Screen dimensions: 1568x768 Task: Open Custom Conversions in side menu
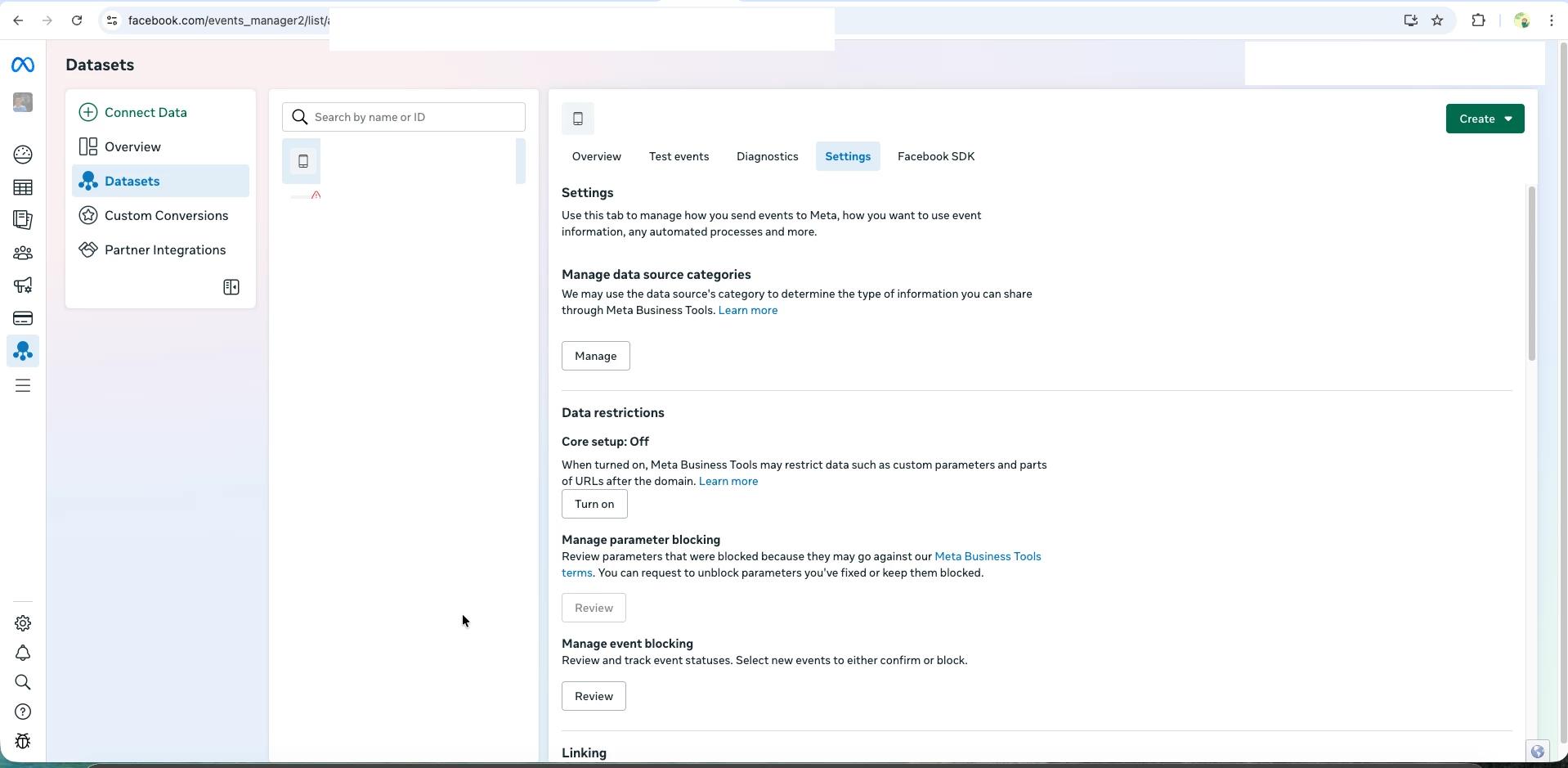coord(160,215)
